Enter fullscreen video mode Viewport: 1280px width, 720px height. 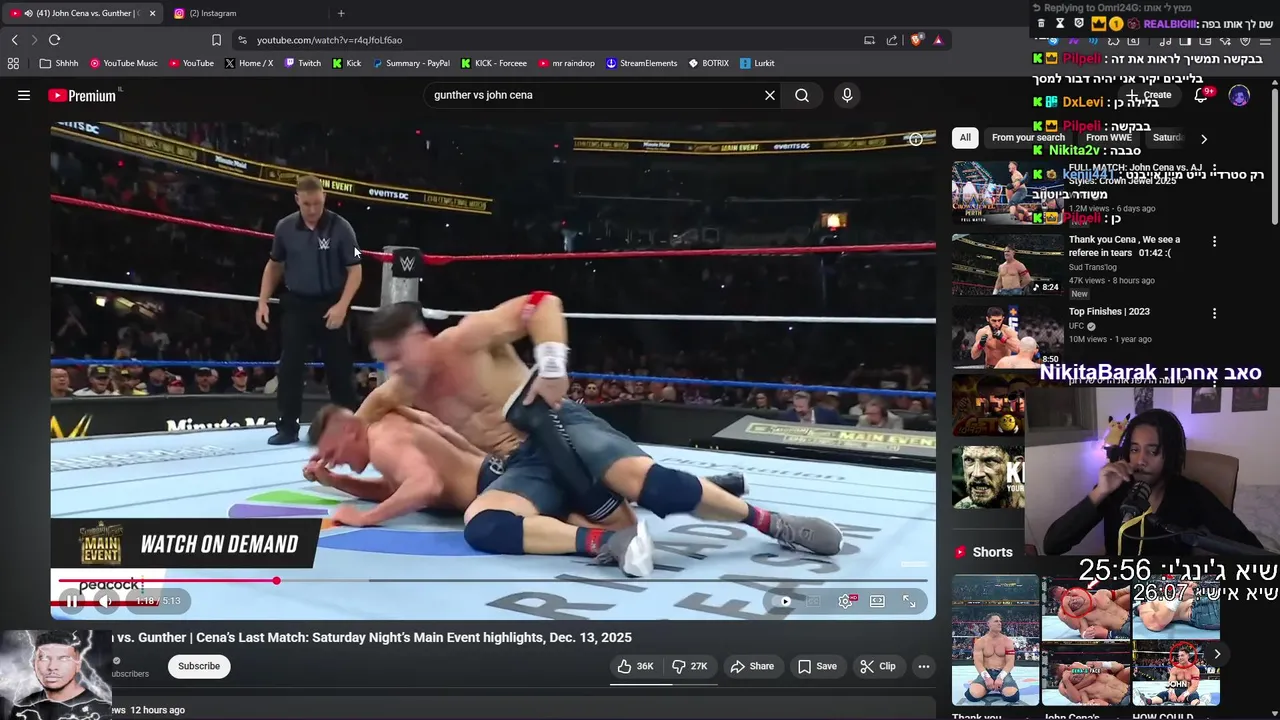(909, 601)
